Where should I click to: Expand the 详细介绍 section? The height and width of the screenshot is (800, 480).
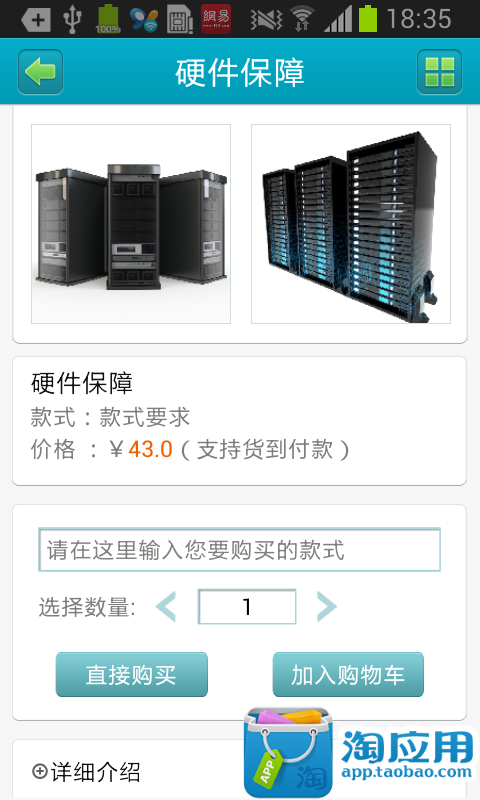tap(86, 771)
